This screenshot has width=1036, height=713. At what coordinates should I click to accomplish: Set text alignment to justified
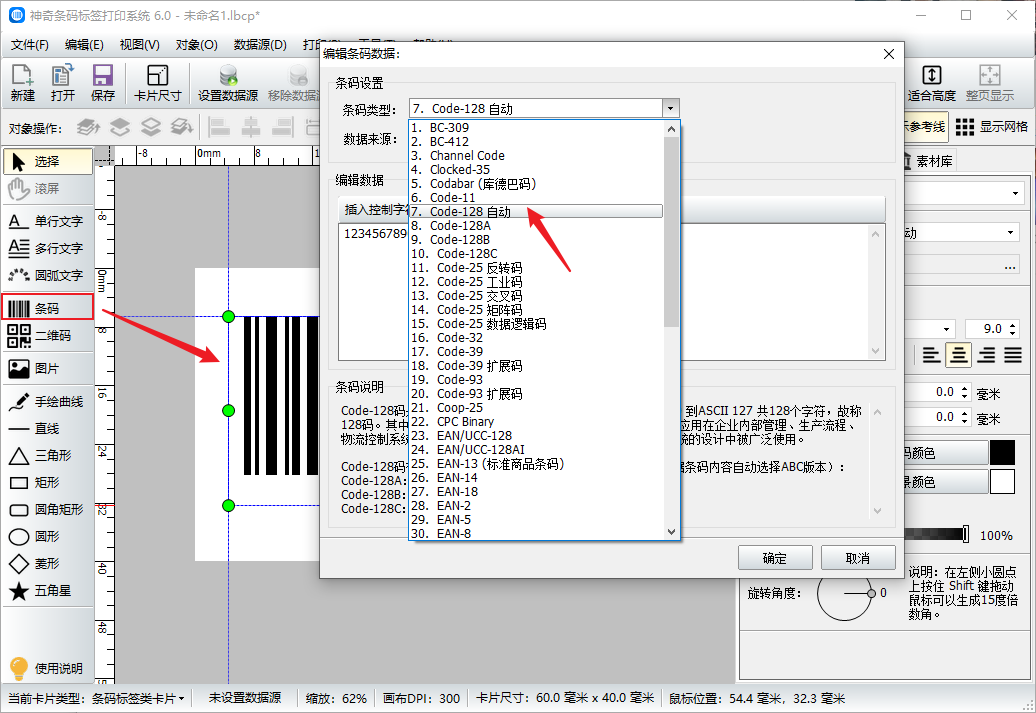tap(1013, 356)
